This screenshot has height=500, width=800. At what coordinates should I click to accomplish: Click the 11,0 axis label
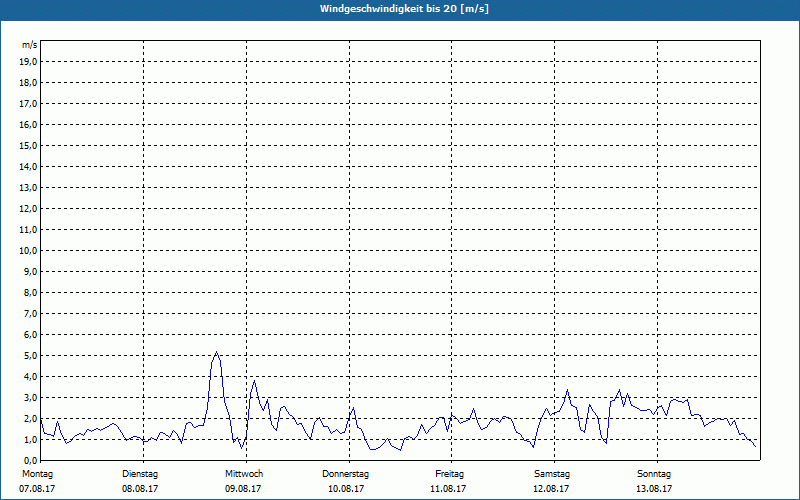coord(29,230)
